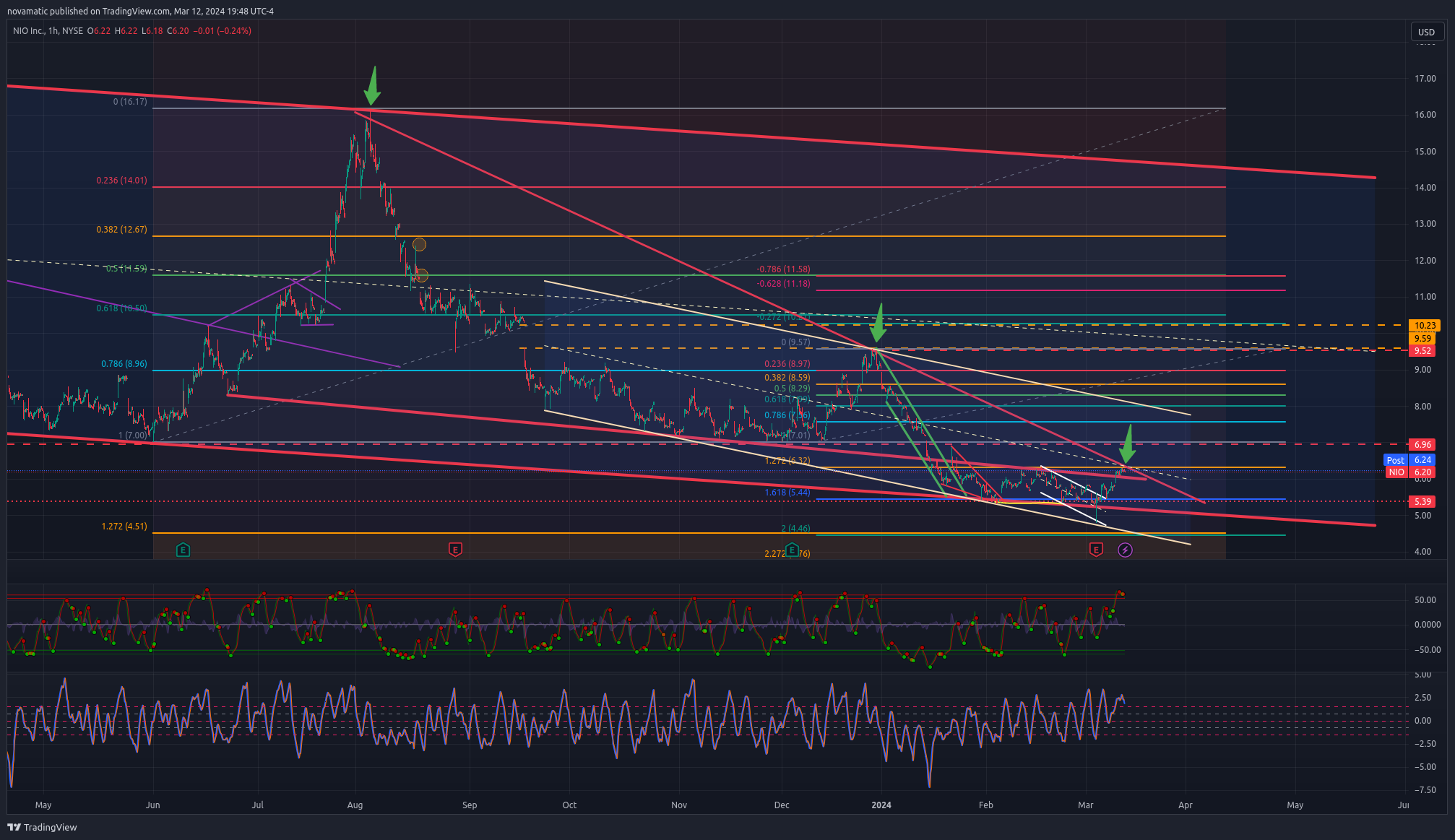The width and height of the screenshot is (1455, 840).
Task: Click the -0.786 (11.58) Fibonacci label
Action: [783, 269]
